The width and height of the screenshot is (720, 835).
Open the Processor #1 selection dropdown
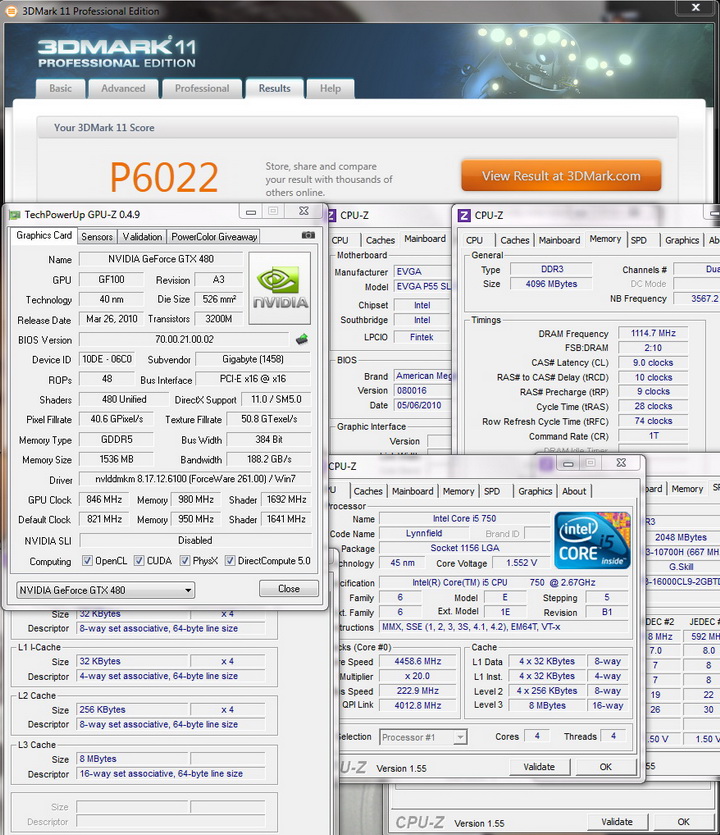423,738
